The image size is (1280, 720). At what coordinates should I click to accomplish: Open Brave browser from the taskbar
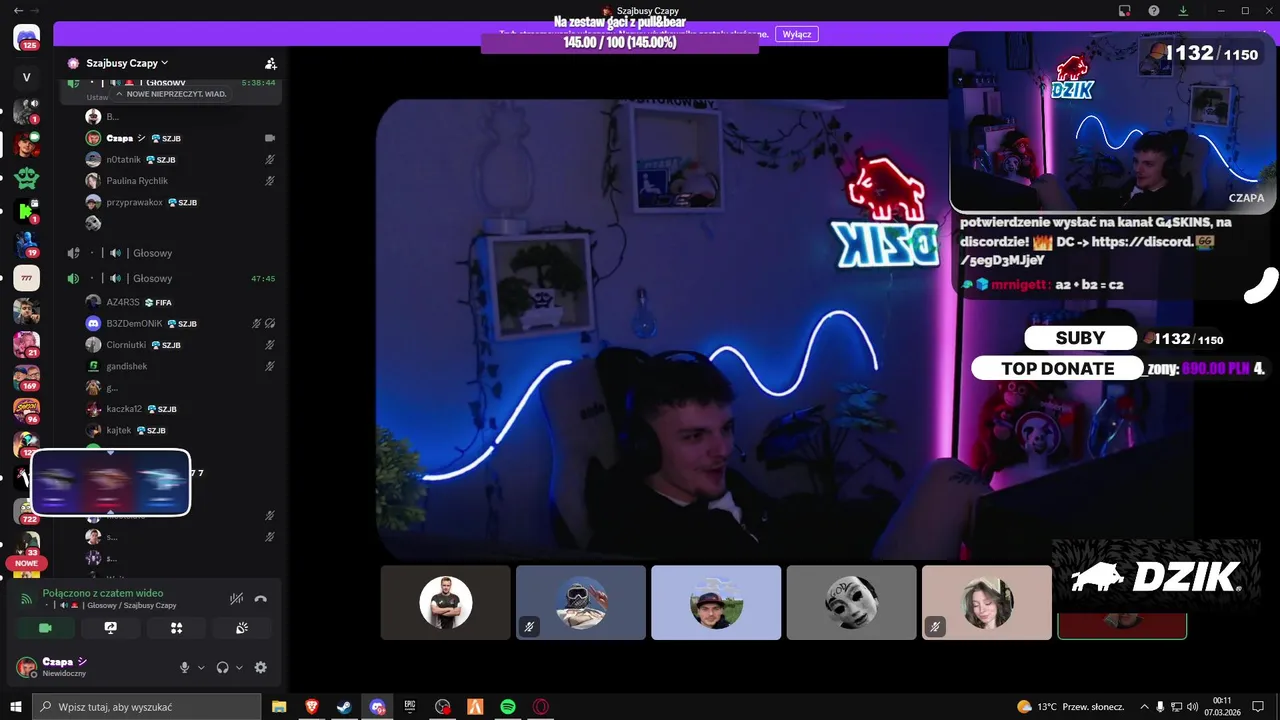click(x=312, y=707)
